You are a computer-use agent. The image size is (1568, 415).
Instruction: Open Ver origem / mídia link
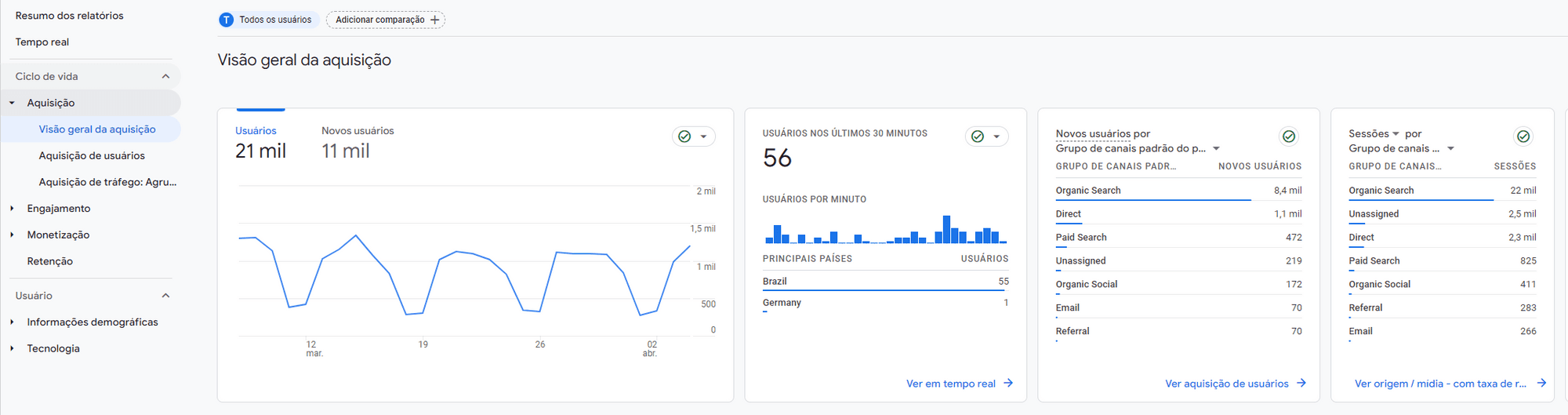[x=1440, y=384]
